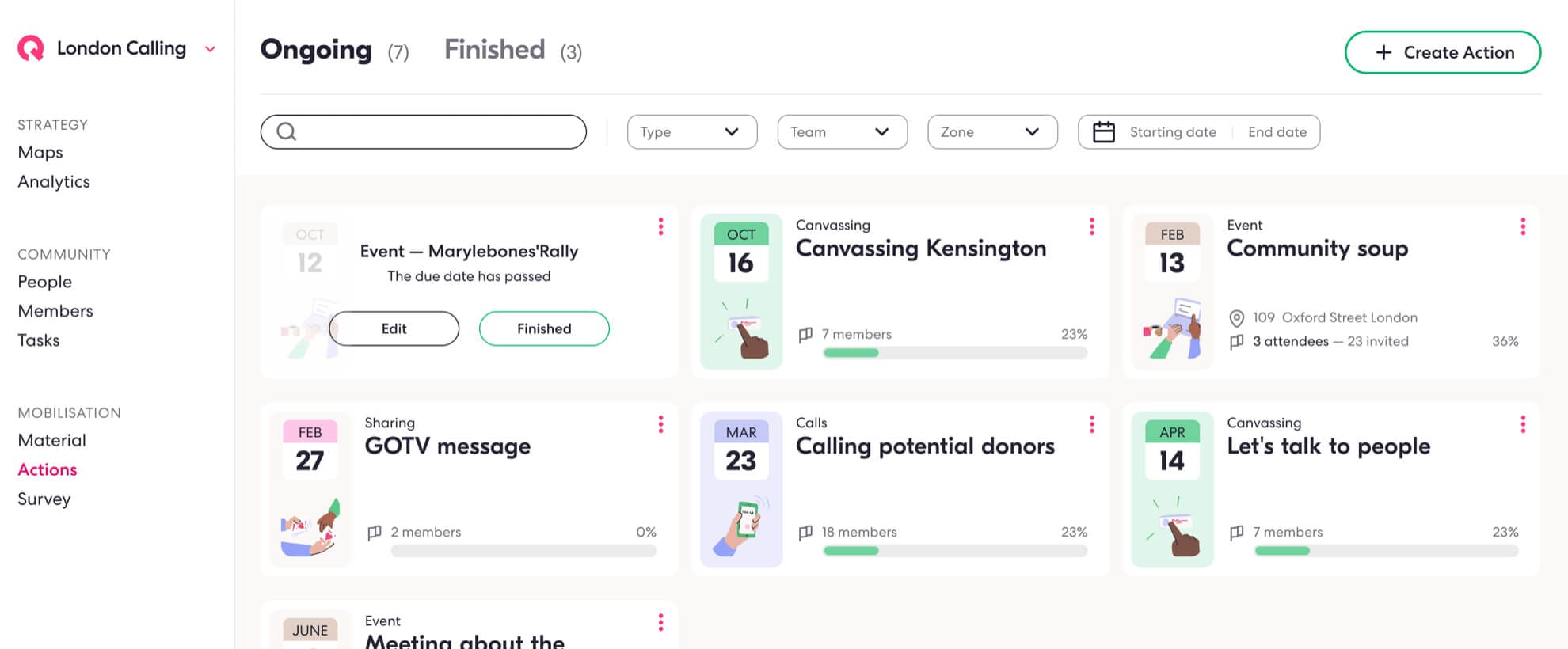The width and height of the screenshot is (1568, 649).
Task: Expand the London Calling organization chevron
Action: click(210, 48)
